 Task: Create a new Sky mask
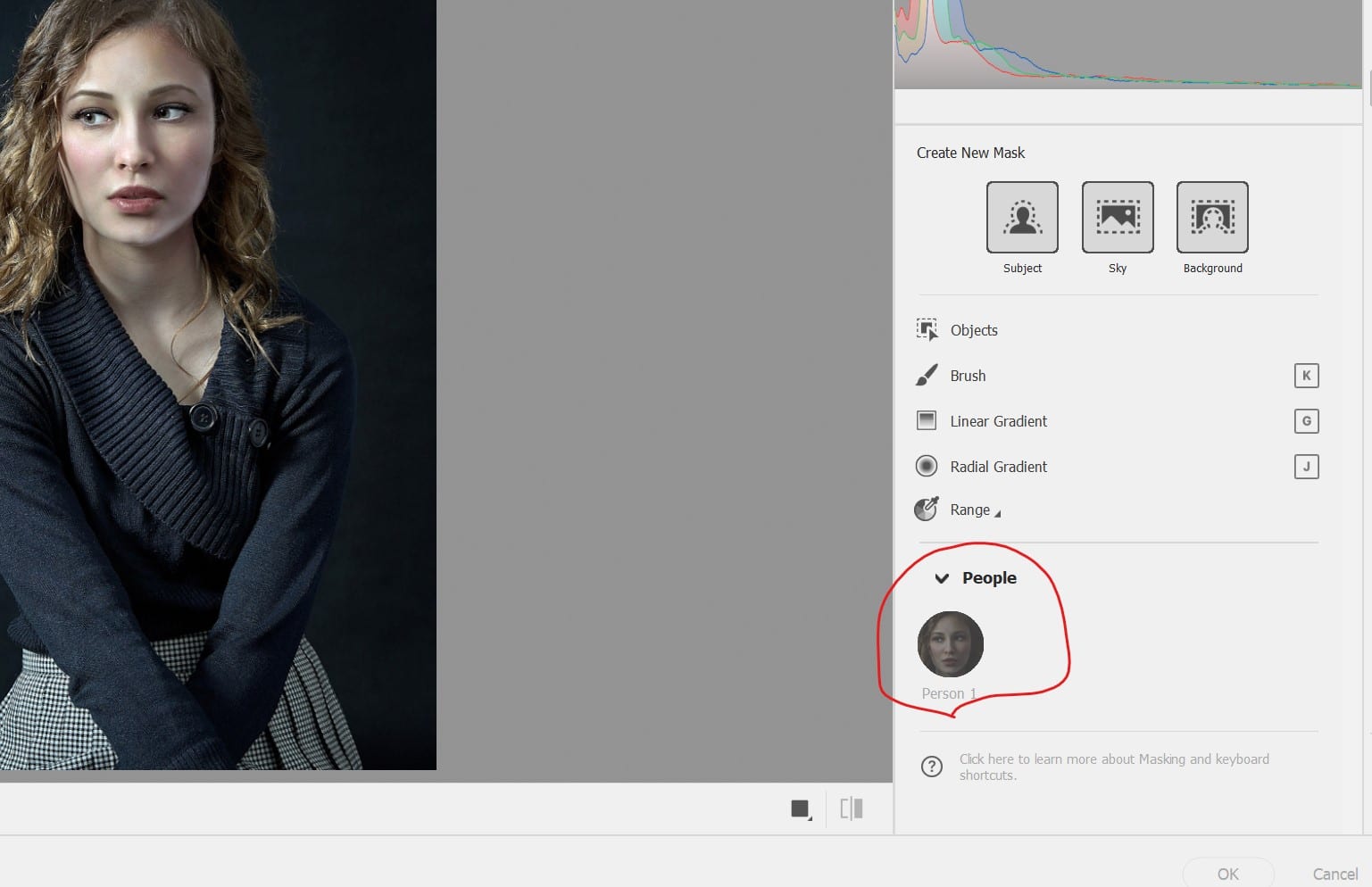pyautogui.click(x=1117, y=217)
